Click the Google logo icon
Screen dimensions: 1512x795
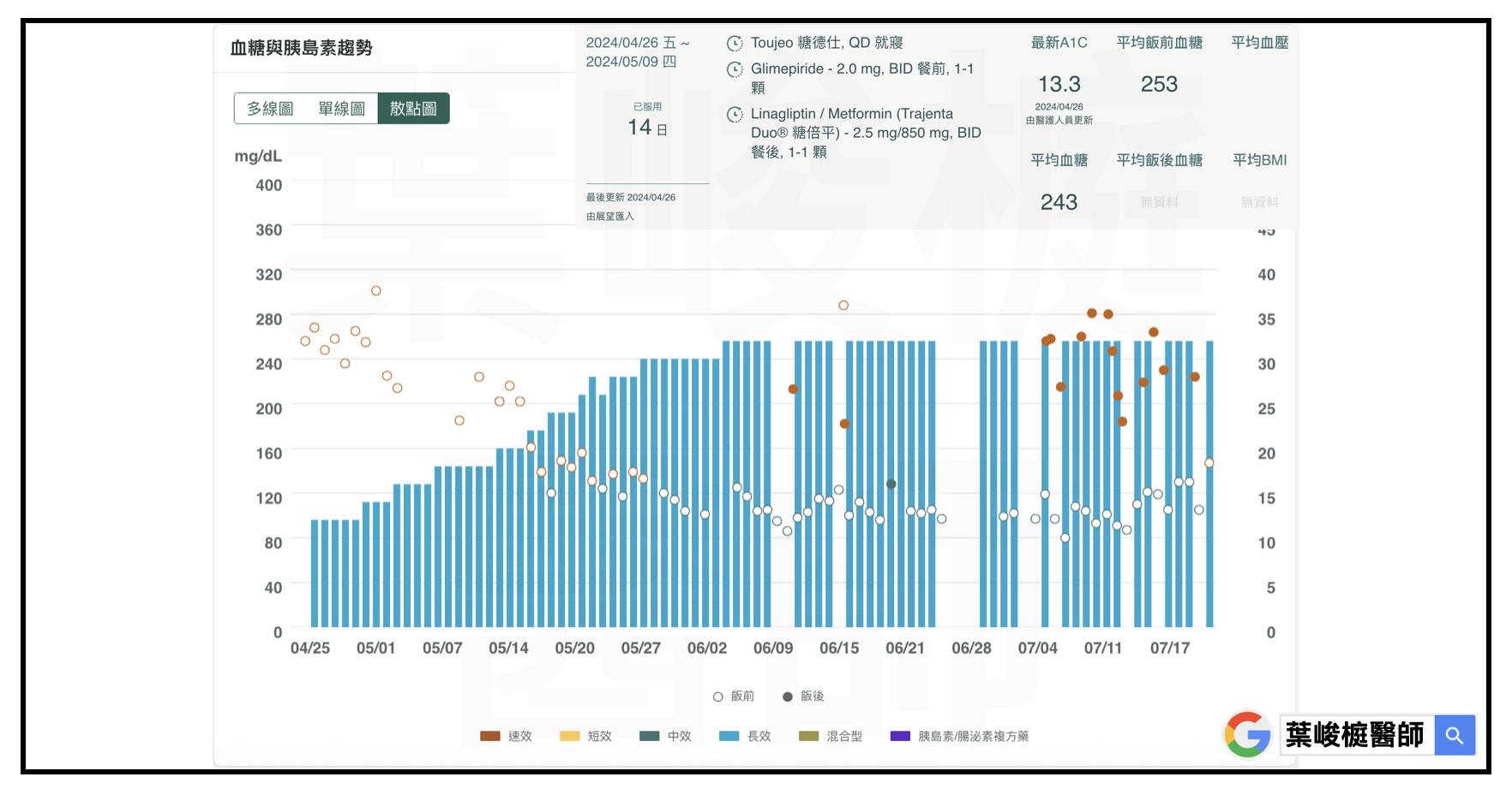coord(1247,735)
